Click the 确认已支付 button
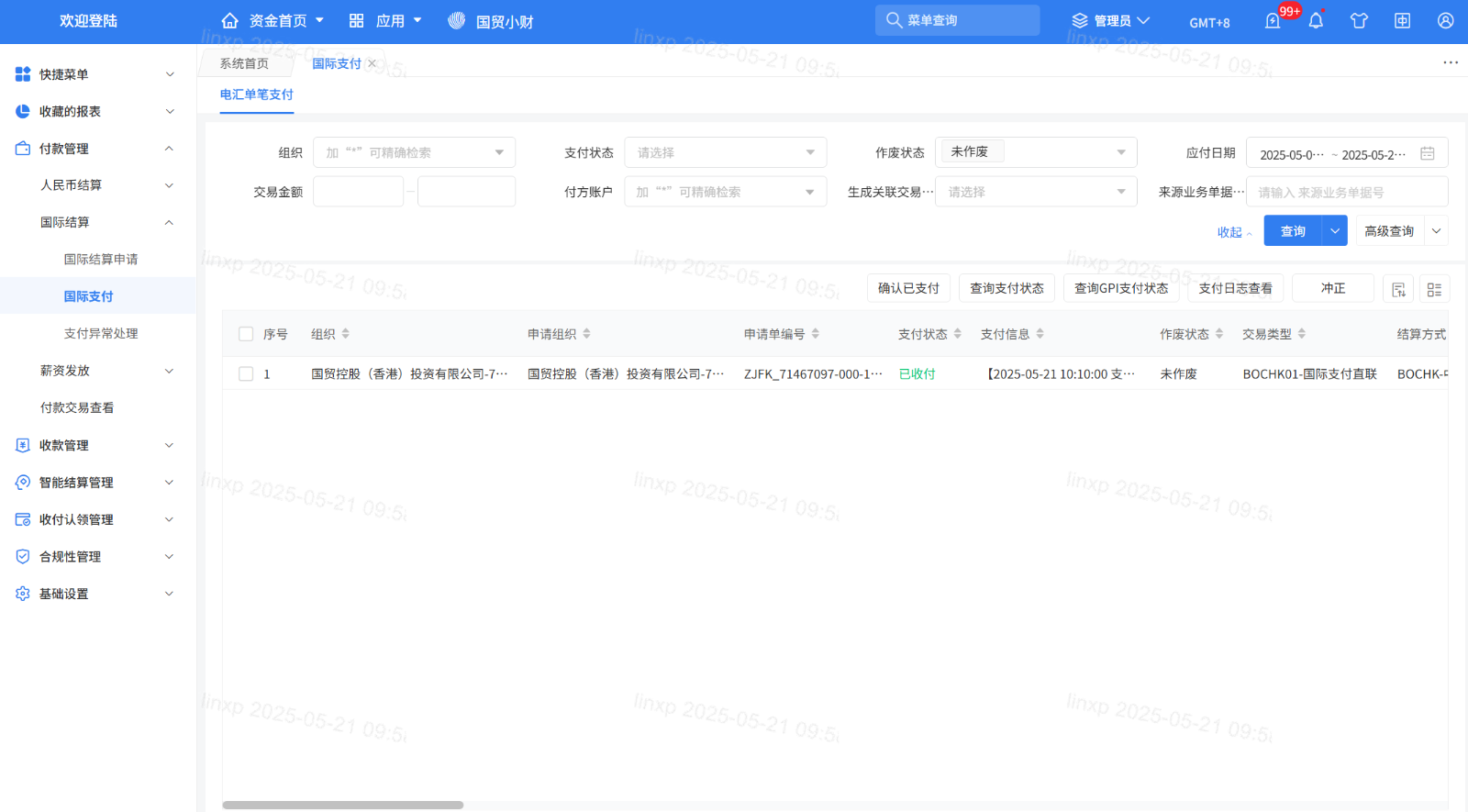Screen dimensions: 1468x812 pos(908,289)
